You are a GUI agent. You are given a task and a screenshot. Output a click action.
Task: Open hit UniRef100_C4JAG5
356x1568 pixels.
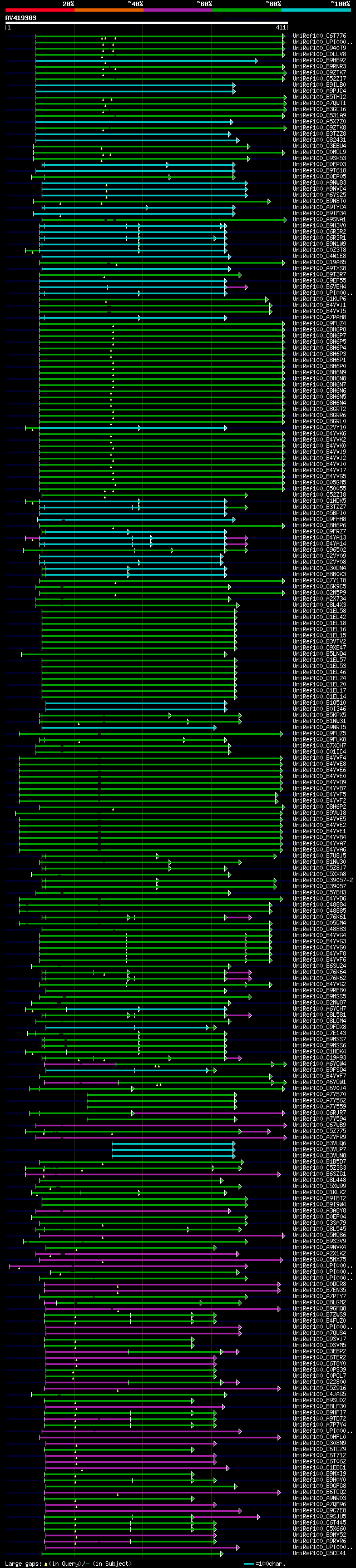(319, 1394)
